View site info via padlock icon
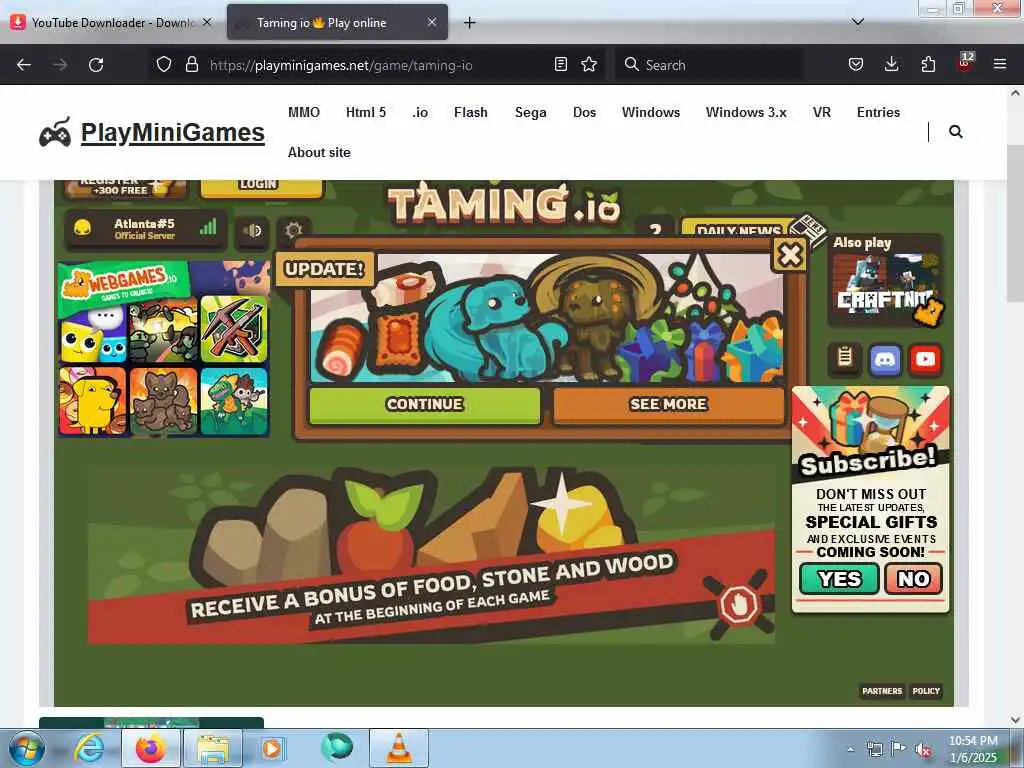This screenshot has height=768, width=1024. point(191,64)
